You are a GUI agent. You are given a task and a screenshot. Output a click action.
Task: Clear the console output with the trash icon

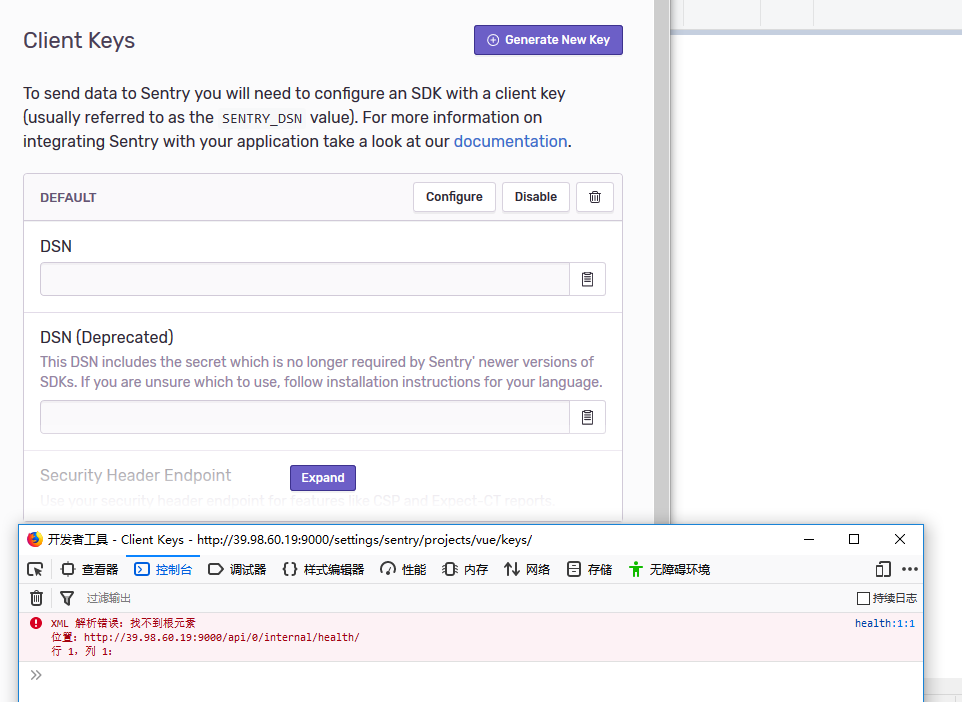pyautogui.click(x=36, y=597)
